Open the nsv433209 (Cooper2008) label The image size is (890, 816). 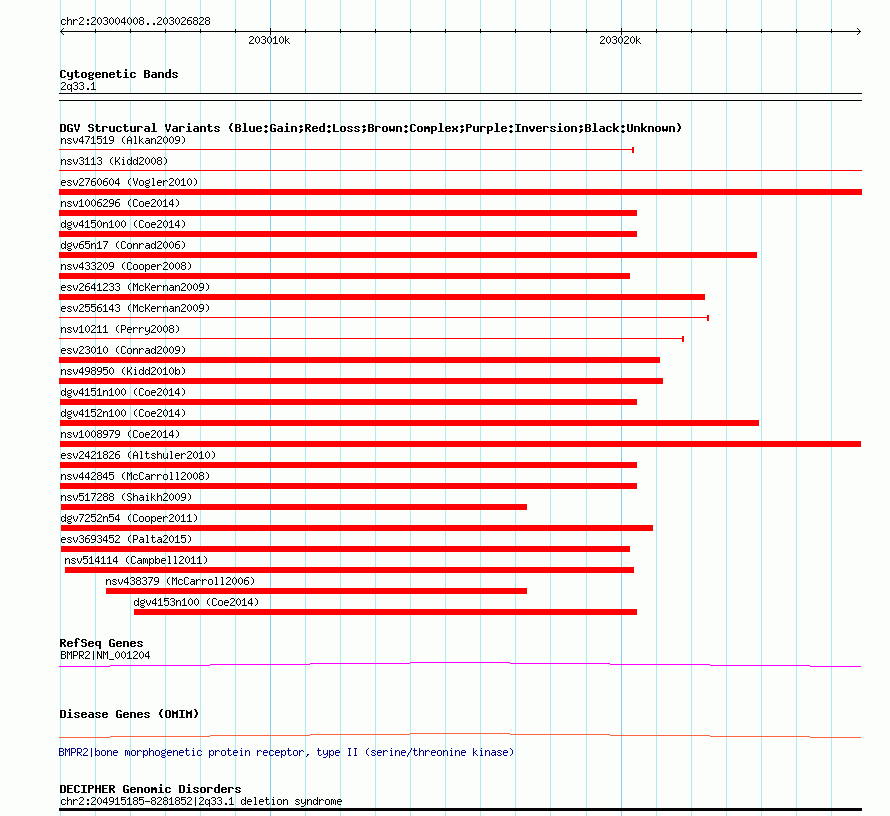pos(126,266)
